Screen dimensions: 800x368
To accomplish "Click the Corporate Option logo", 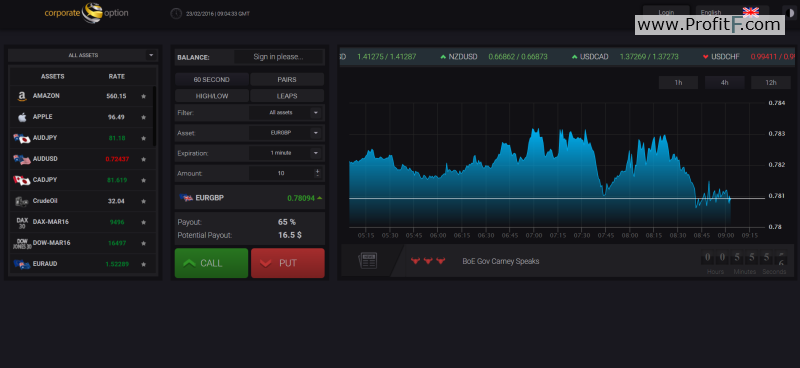I will [86, 13].
